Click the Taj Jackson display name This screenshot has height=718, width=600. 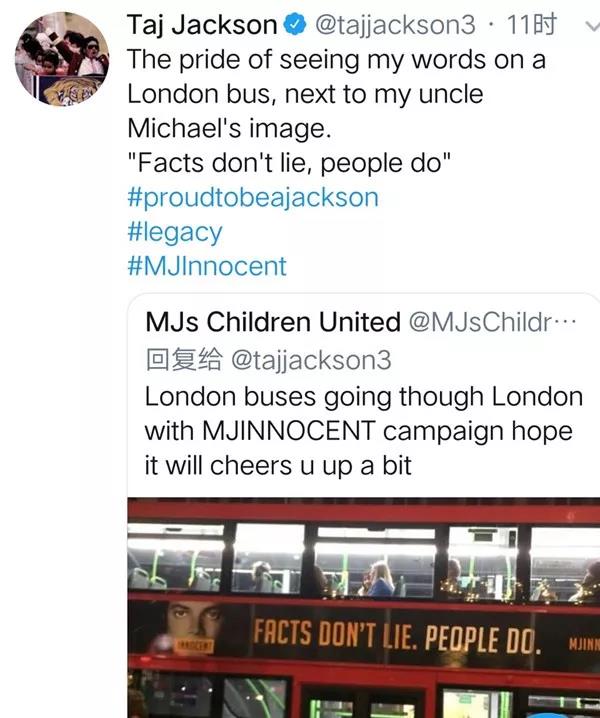(204, 25)
